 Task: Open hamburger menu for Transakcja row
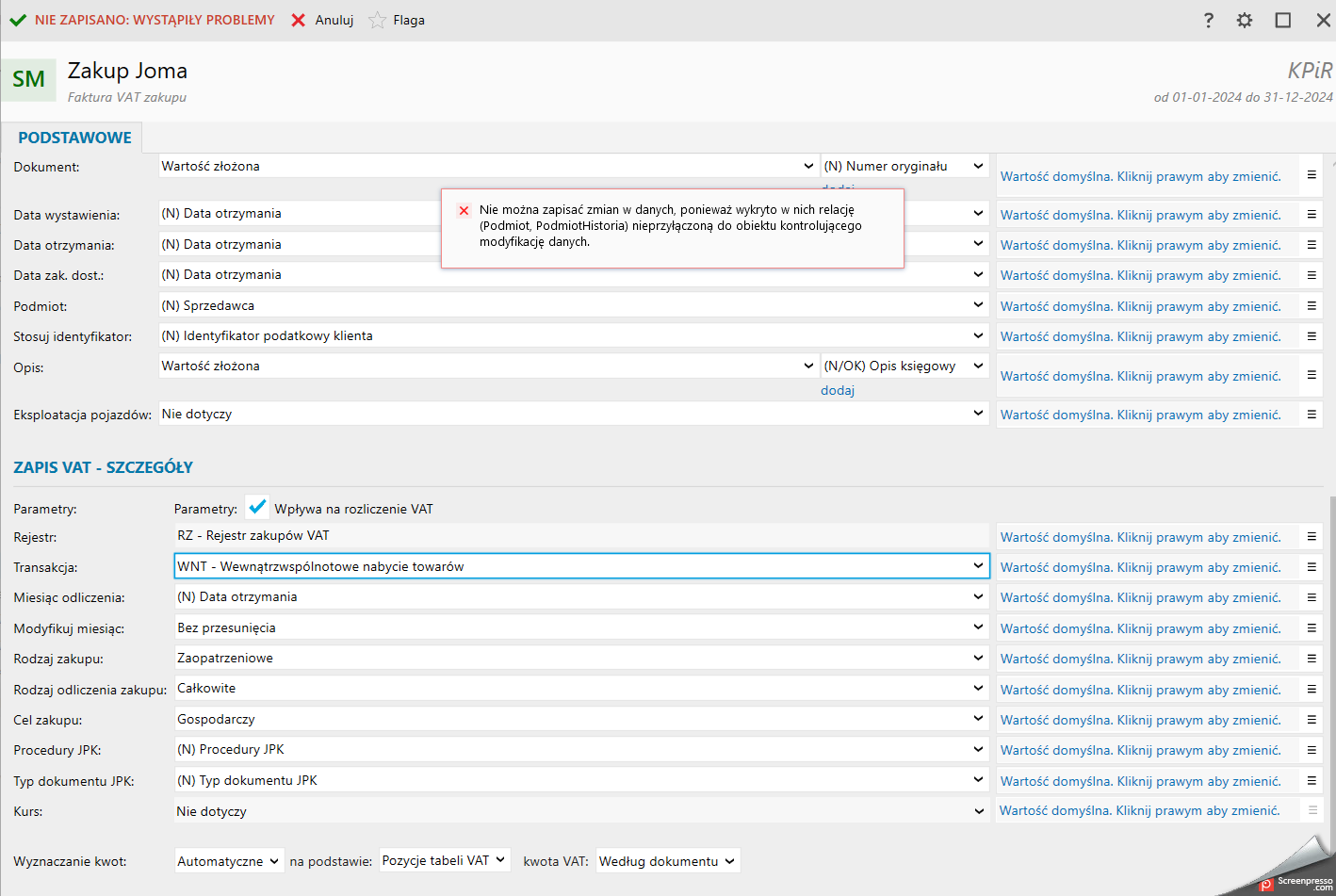(1311, 567)
